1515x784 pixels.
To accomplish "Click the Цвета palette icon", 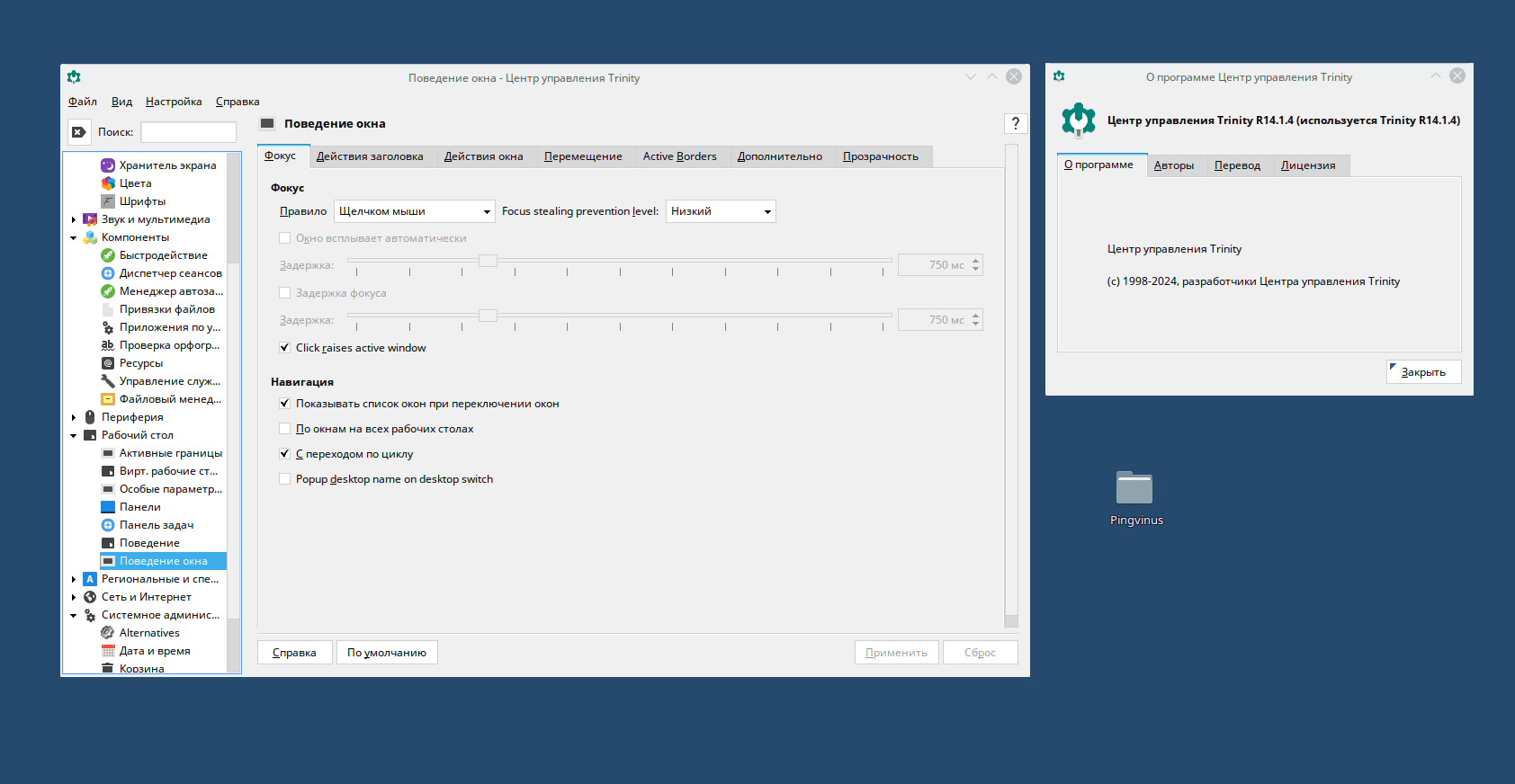I will (108, 183).
